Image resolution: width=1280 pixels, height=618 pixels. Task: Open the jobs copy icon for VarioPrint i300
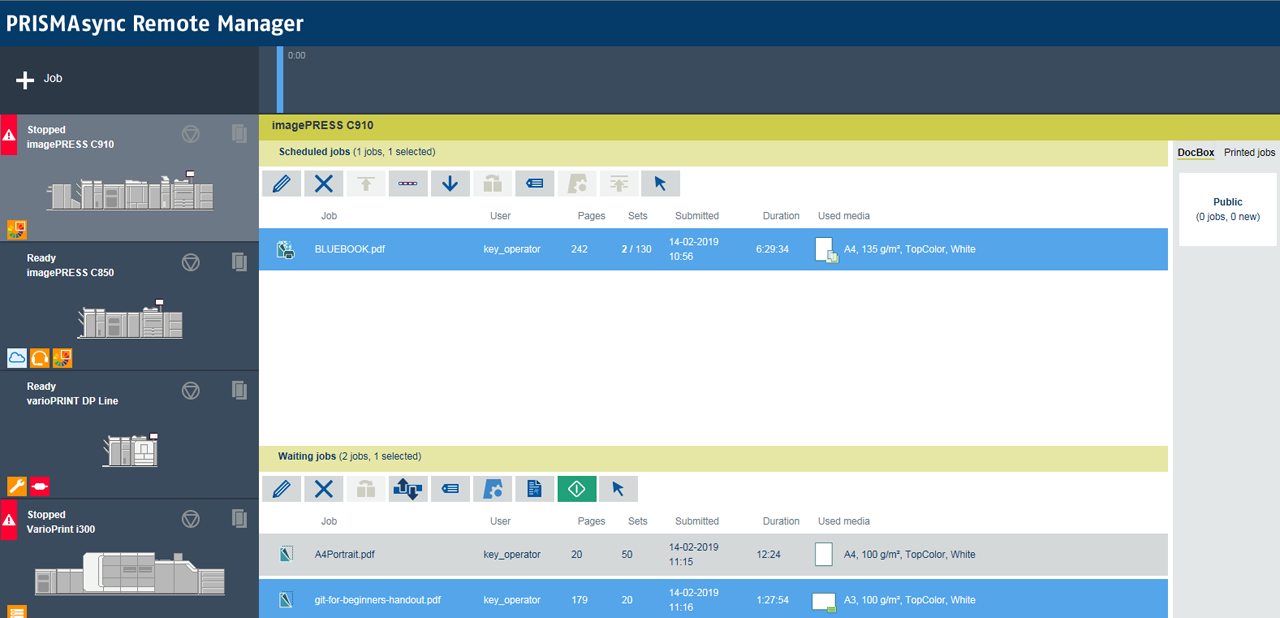click(x=239, y=519)
